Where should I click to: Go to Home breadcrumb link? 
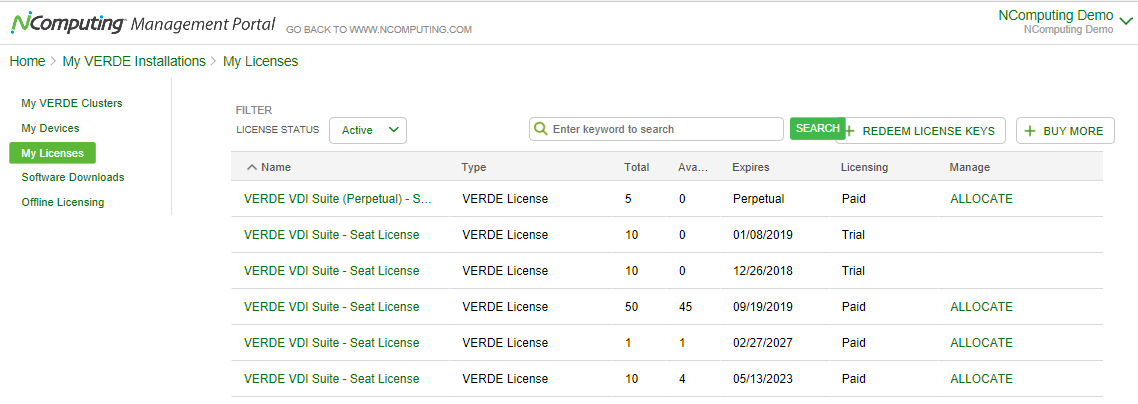pyautogui.click(x=28, y=62)
